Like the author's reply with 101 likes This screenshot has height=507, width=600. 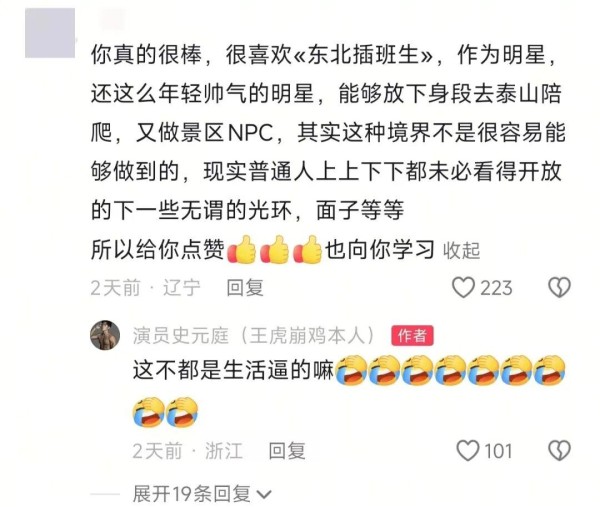pyautogui.click(x=468, y=450)
